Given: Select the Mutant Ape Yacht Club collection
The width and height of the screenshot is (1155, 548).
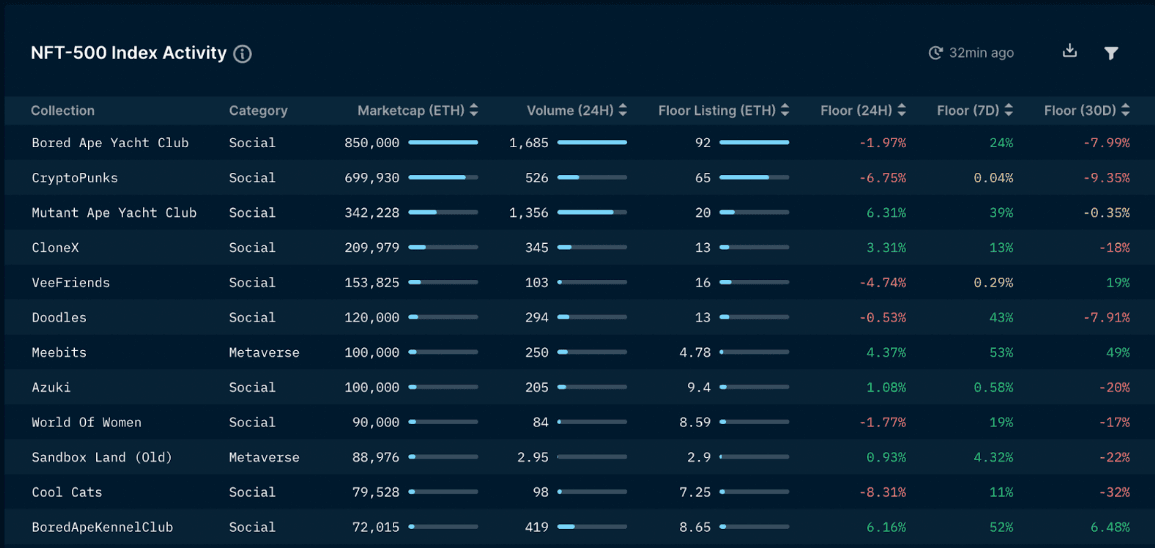Looking at the screenshot, I should click(114, 213).
